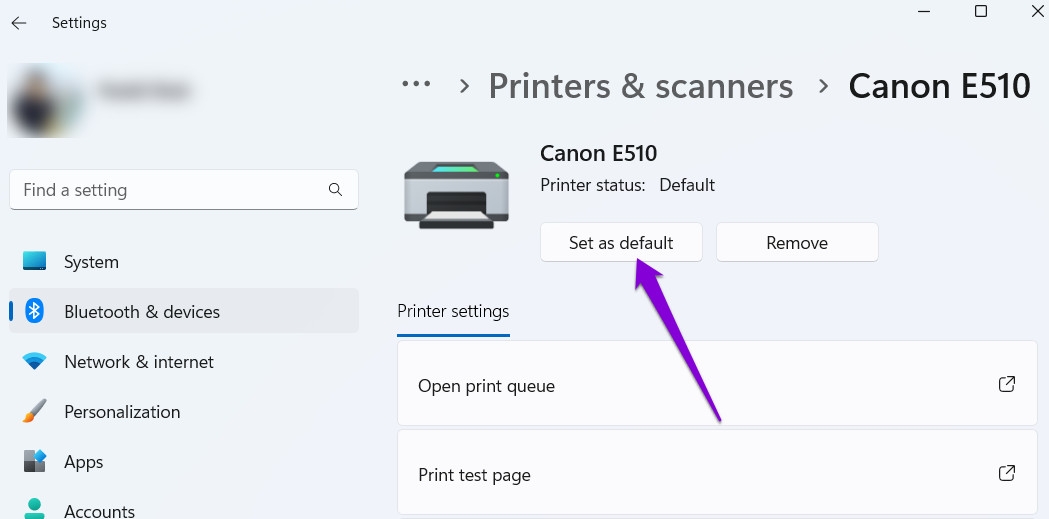Screen dimensions: 1049x519
Task: Click the Accounts person icon
Action: point(35,508)
